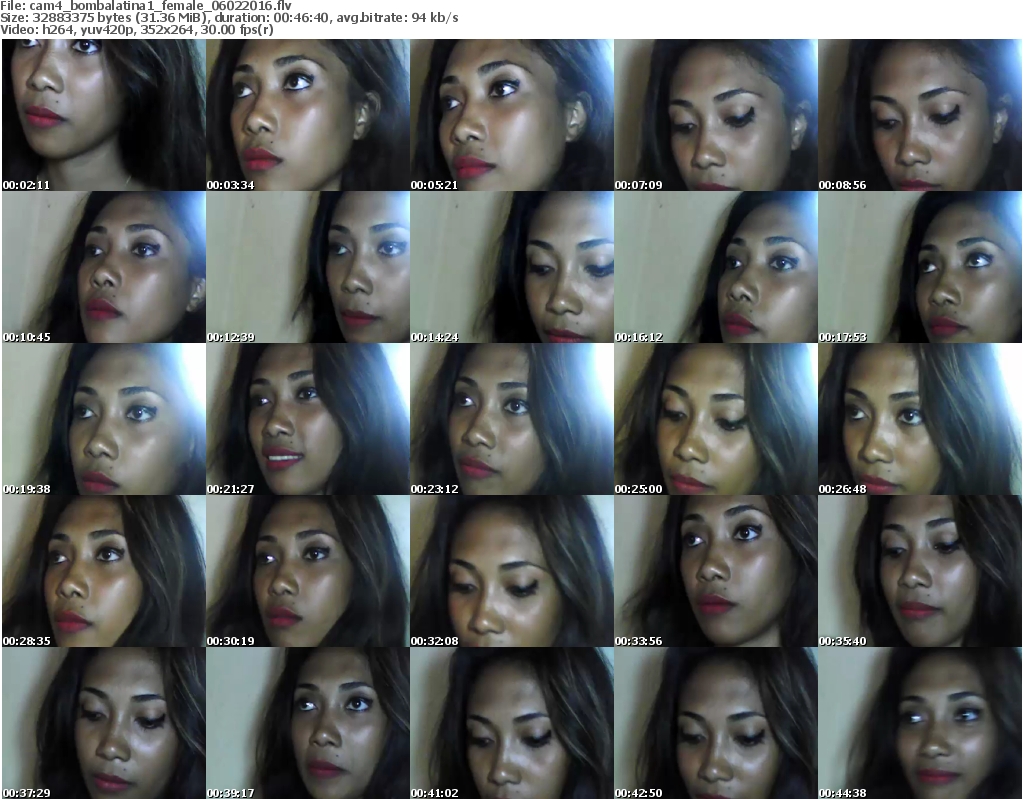Image resolution: width=1024 pixels, height=799 pixels.
Task: Choose the frame labeled 00:30:19
Action: click(x=308, y=571)
